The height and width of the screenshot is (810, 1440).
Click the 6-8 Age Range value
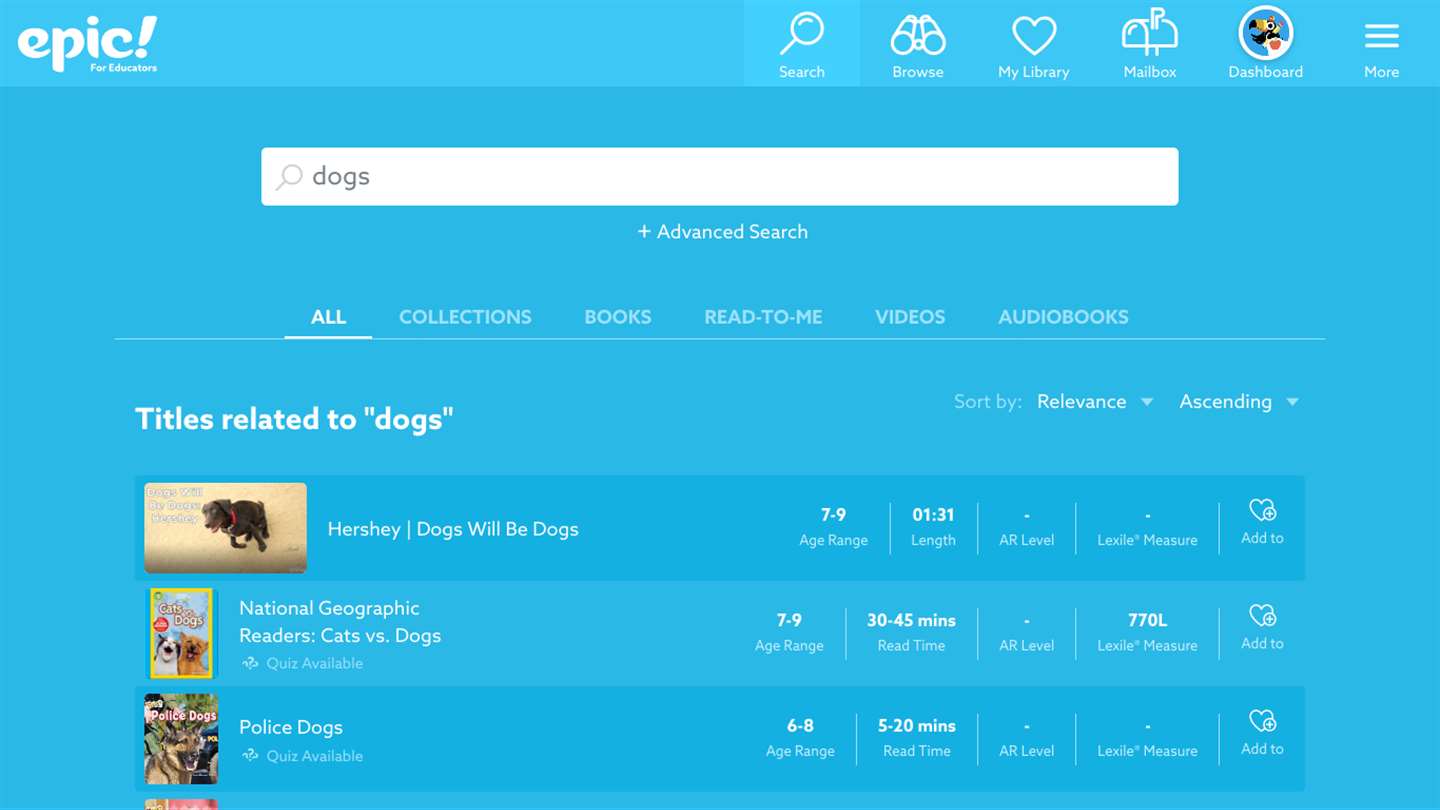(800, 726)
